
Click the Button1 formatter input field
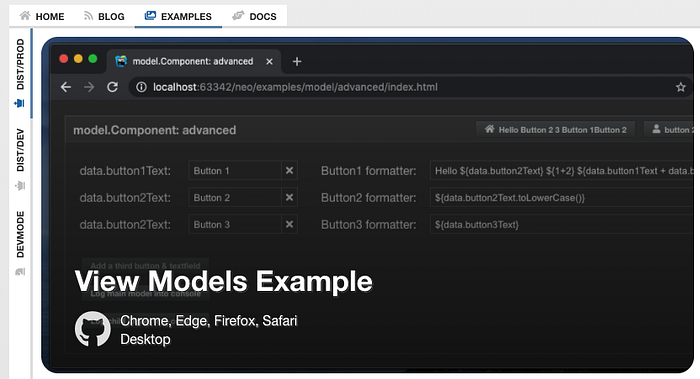562,171
